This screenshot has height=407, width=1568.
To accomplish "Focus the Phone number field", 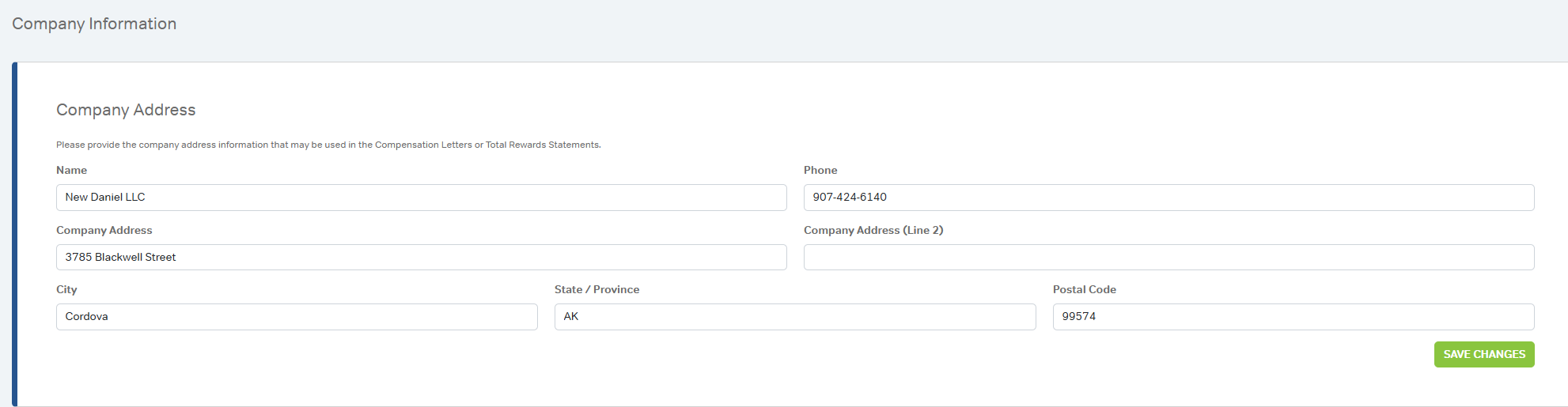I will tap(1168, 198).
